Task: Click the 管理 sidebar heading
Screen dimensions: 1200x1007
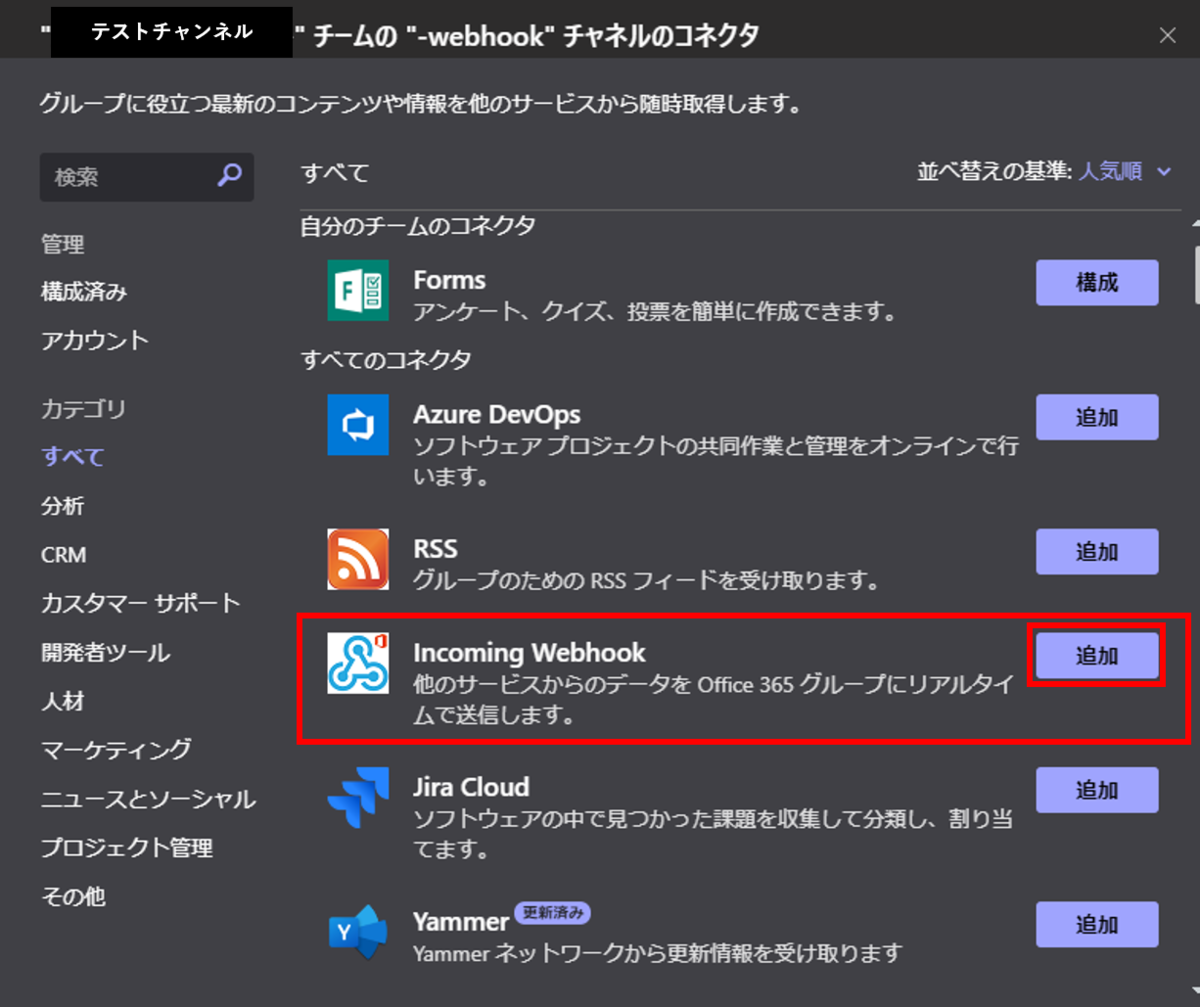Action: pyautogui.click(x=62, y=243)
